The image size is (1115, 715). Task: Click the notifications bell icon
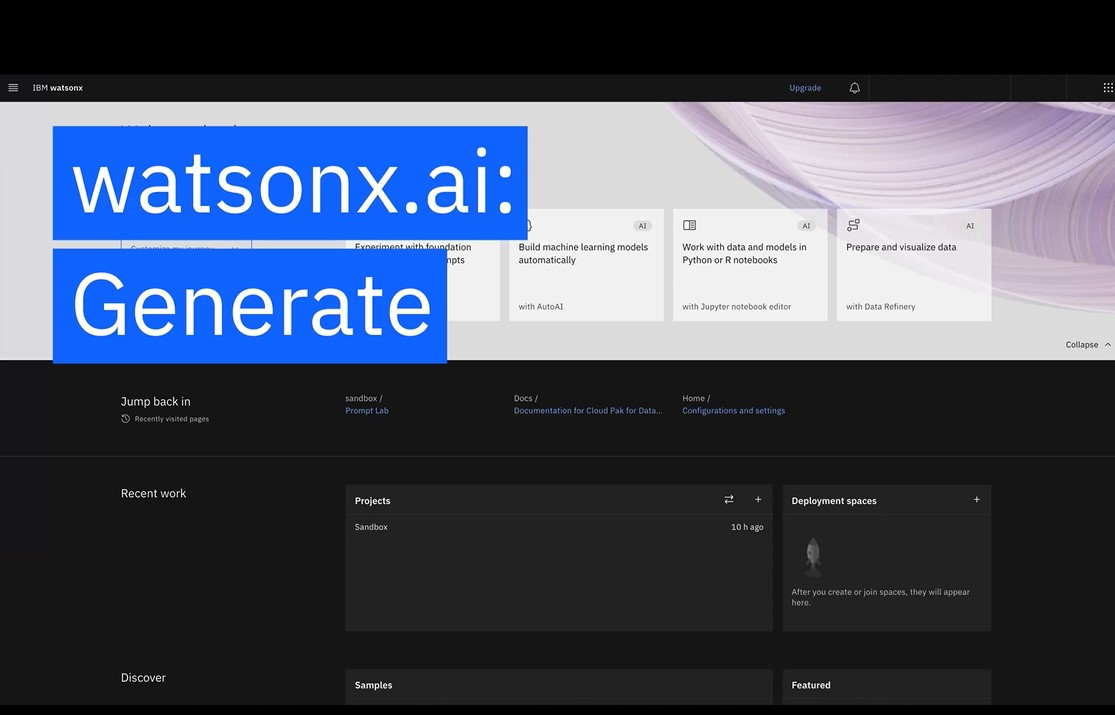(854, 88)
